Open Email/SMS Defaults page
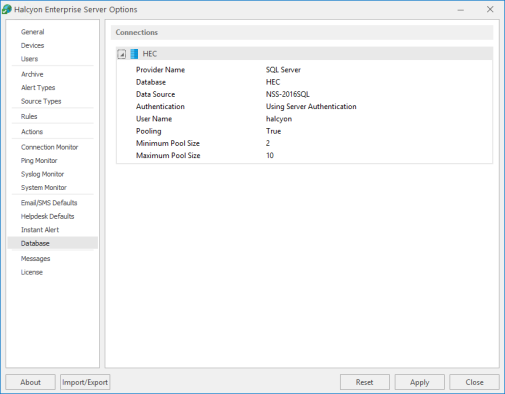505x394 pixels. [x=49, y=203]
